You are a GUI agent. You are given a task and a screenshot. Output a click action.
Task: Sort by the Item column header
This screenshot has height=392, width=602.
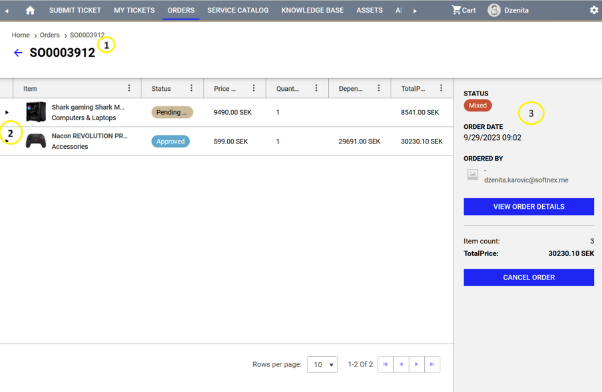point(30,89)
